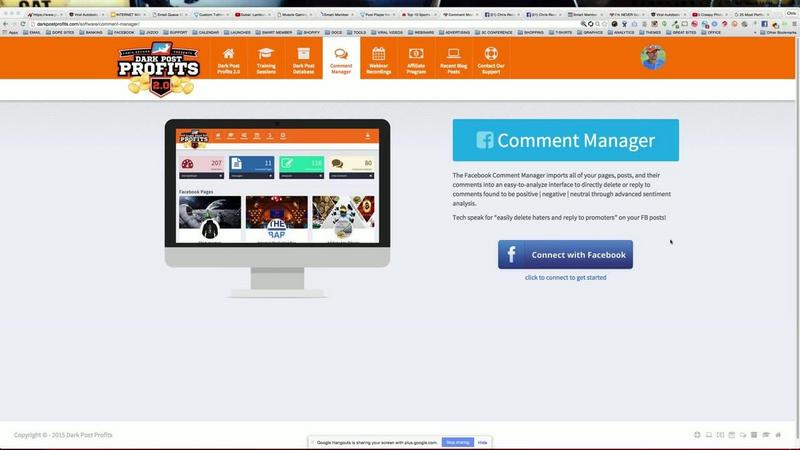
Task: Switch to the Email Queue browser tab
Action: coord(170,15)
